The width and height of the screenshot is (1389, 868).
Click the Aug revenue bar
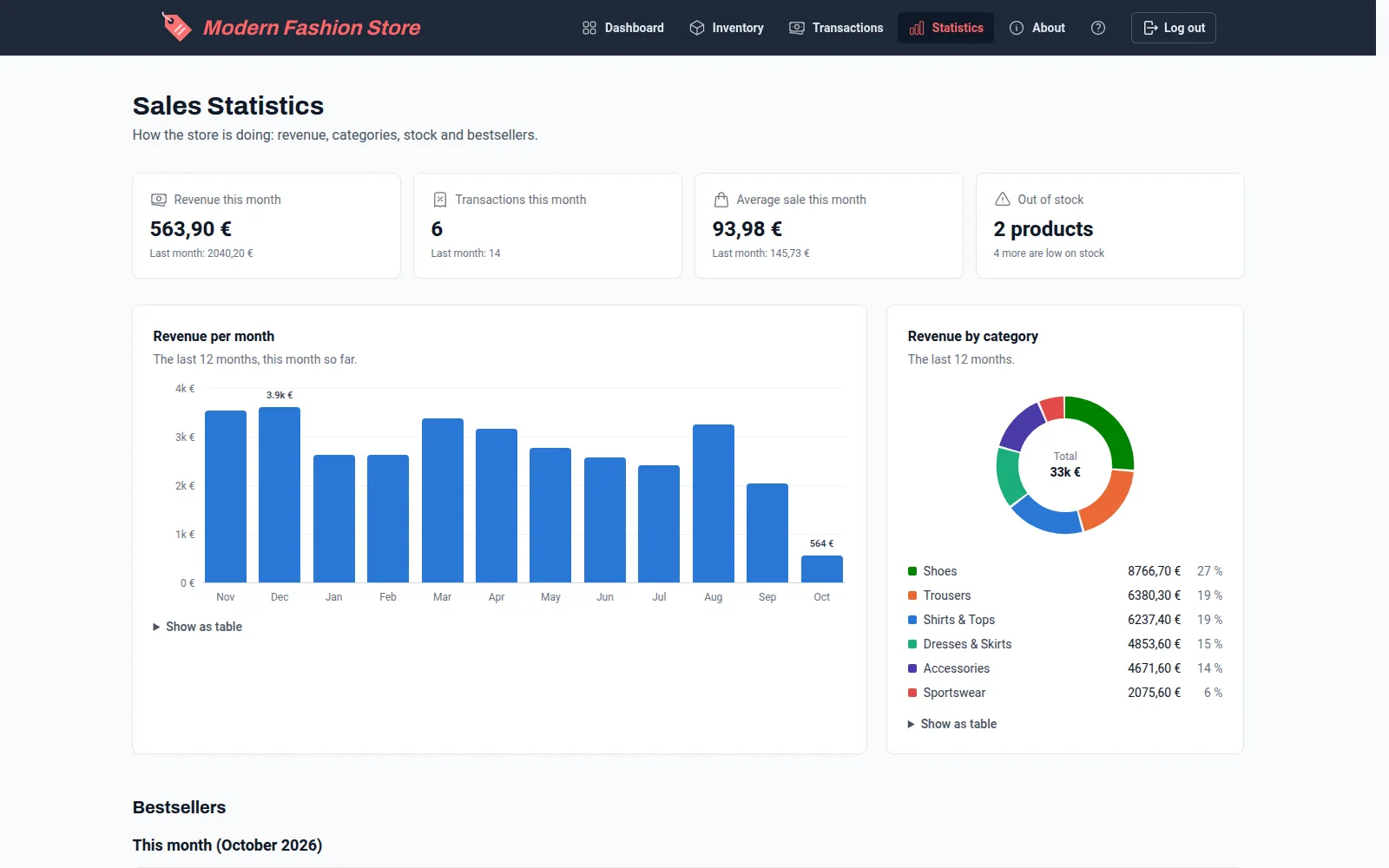tap(714, 503)
